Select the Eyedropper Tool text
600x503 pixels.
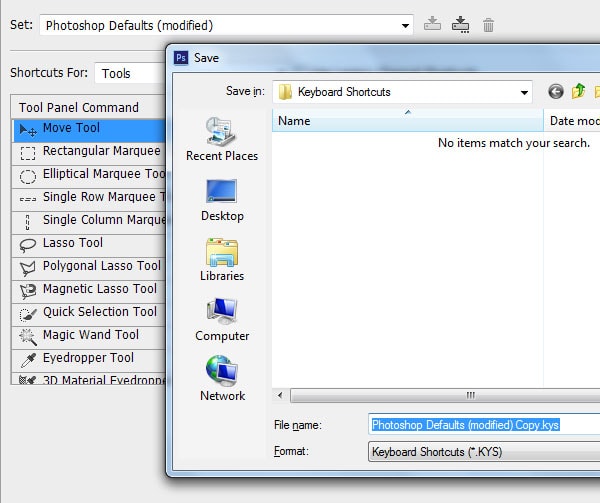tap(88, 358)
